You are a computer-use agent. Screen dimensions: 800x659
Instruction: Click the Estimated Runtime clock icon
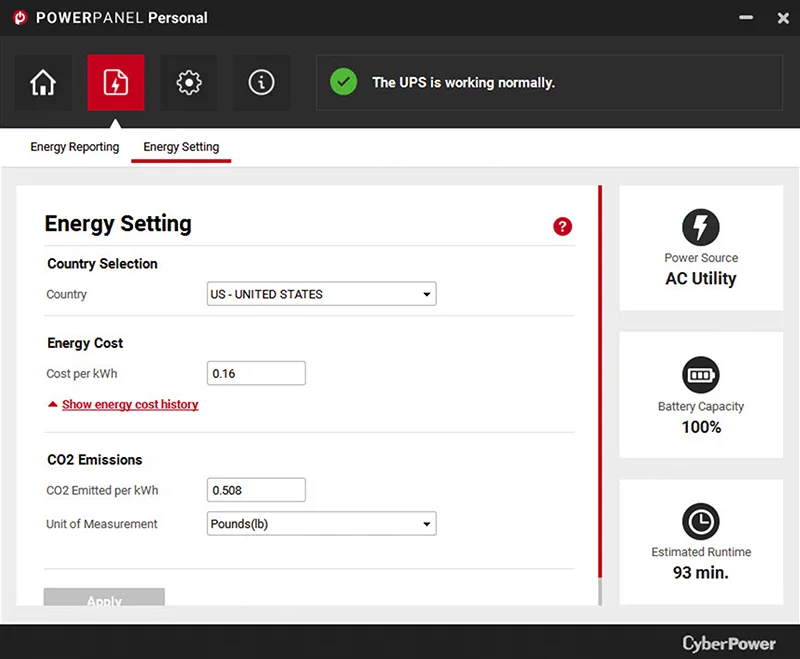(701, 522)
